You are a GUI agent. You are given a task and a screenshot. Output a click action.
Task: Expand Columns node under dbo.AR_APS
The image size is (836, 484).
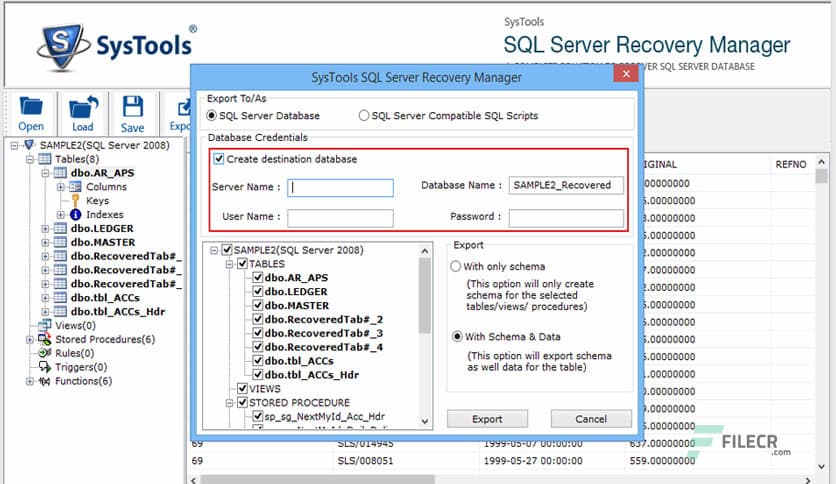[x=61, y=187]
